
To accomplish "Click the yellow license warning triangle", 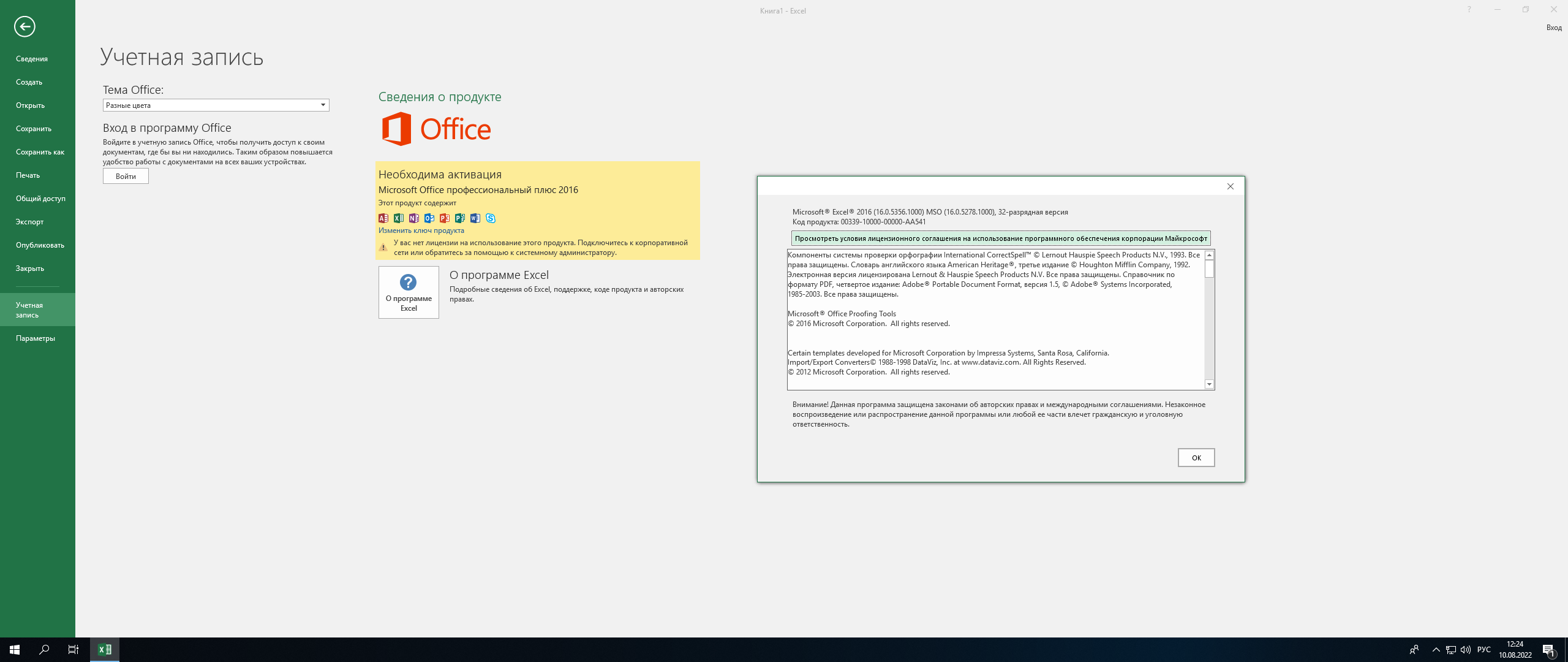I will [x=383, y=247].
